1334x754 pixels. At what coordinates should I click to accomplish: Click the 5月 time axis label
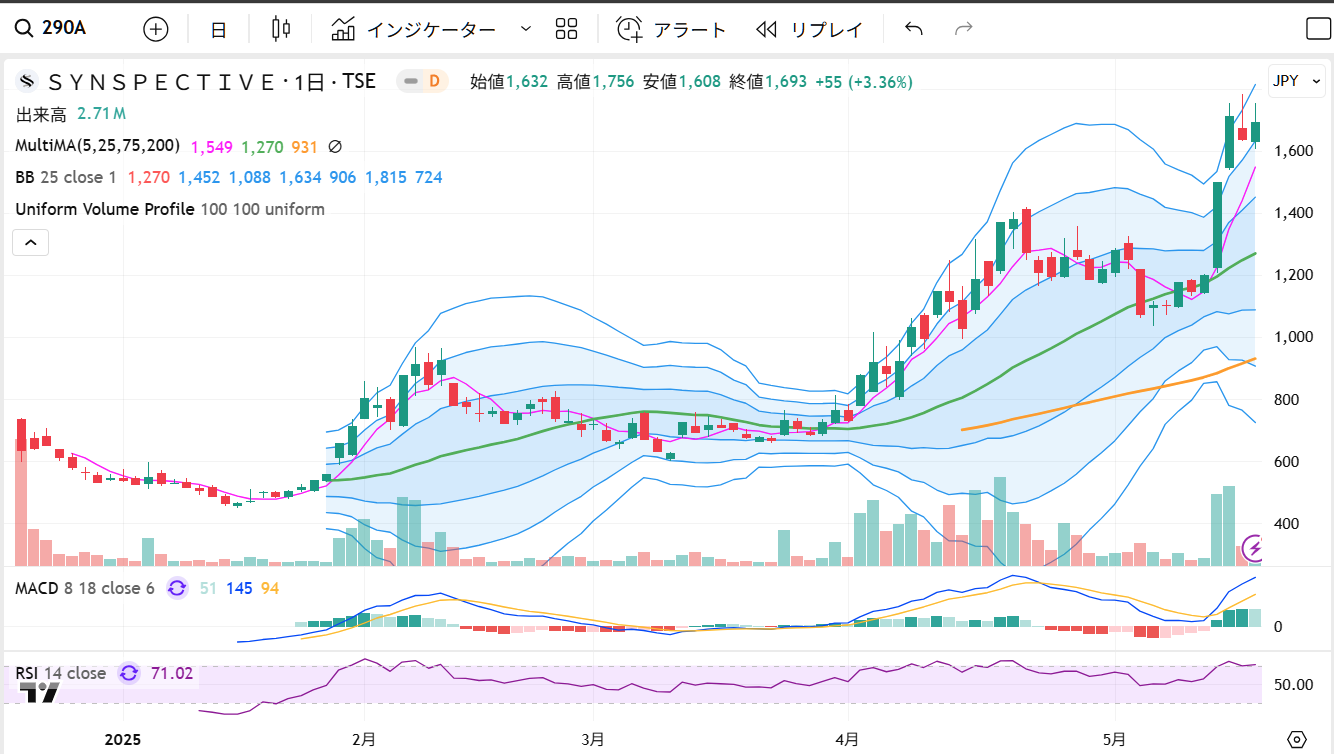tap(1114, 740)
